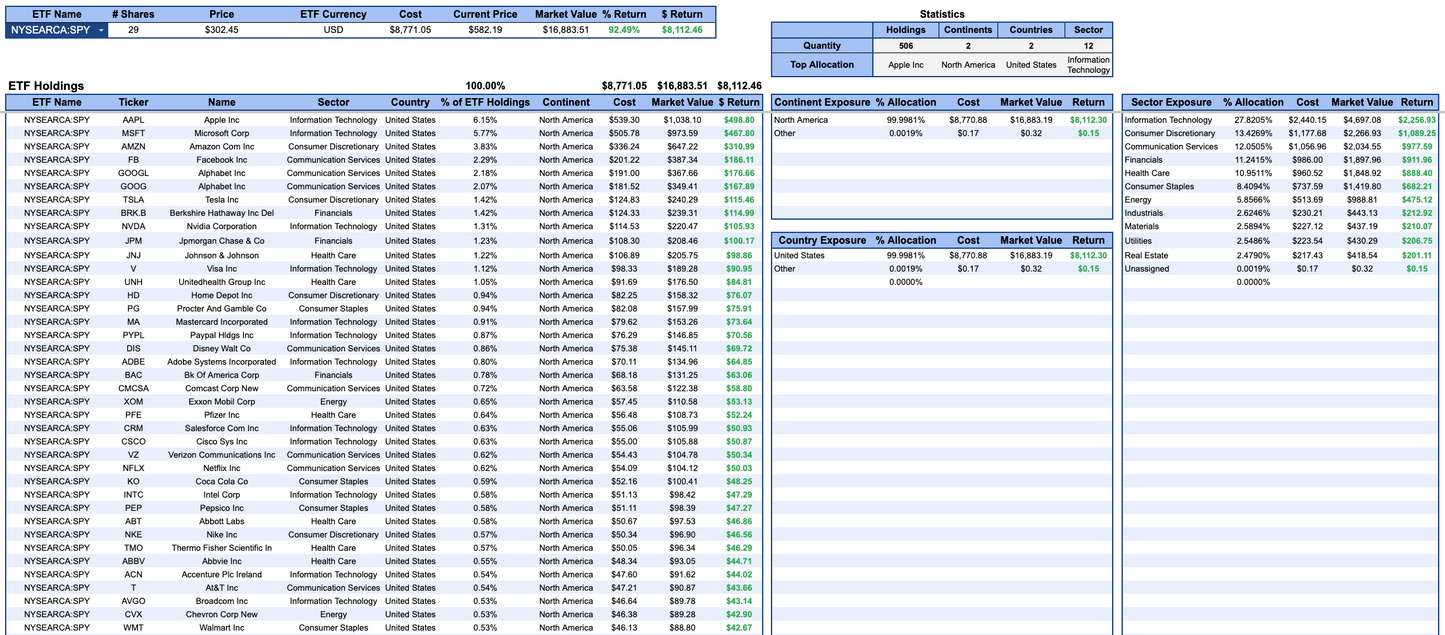1445x635 pixels.
Task: Click the 'Continent' column header in holdings
Action: 566,102
